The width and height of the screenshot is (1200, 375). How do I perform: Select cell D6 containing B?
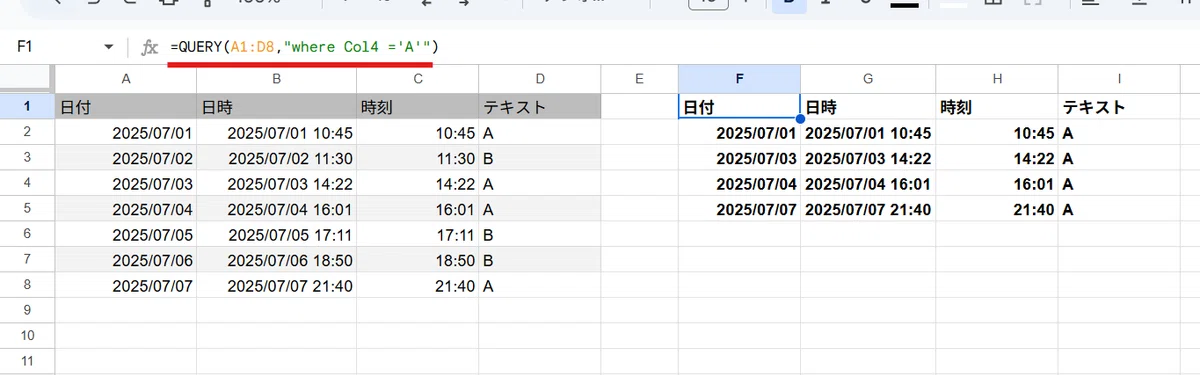tap(540, 235)
